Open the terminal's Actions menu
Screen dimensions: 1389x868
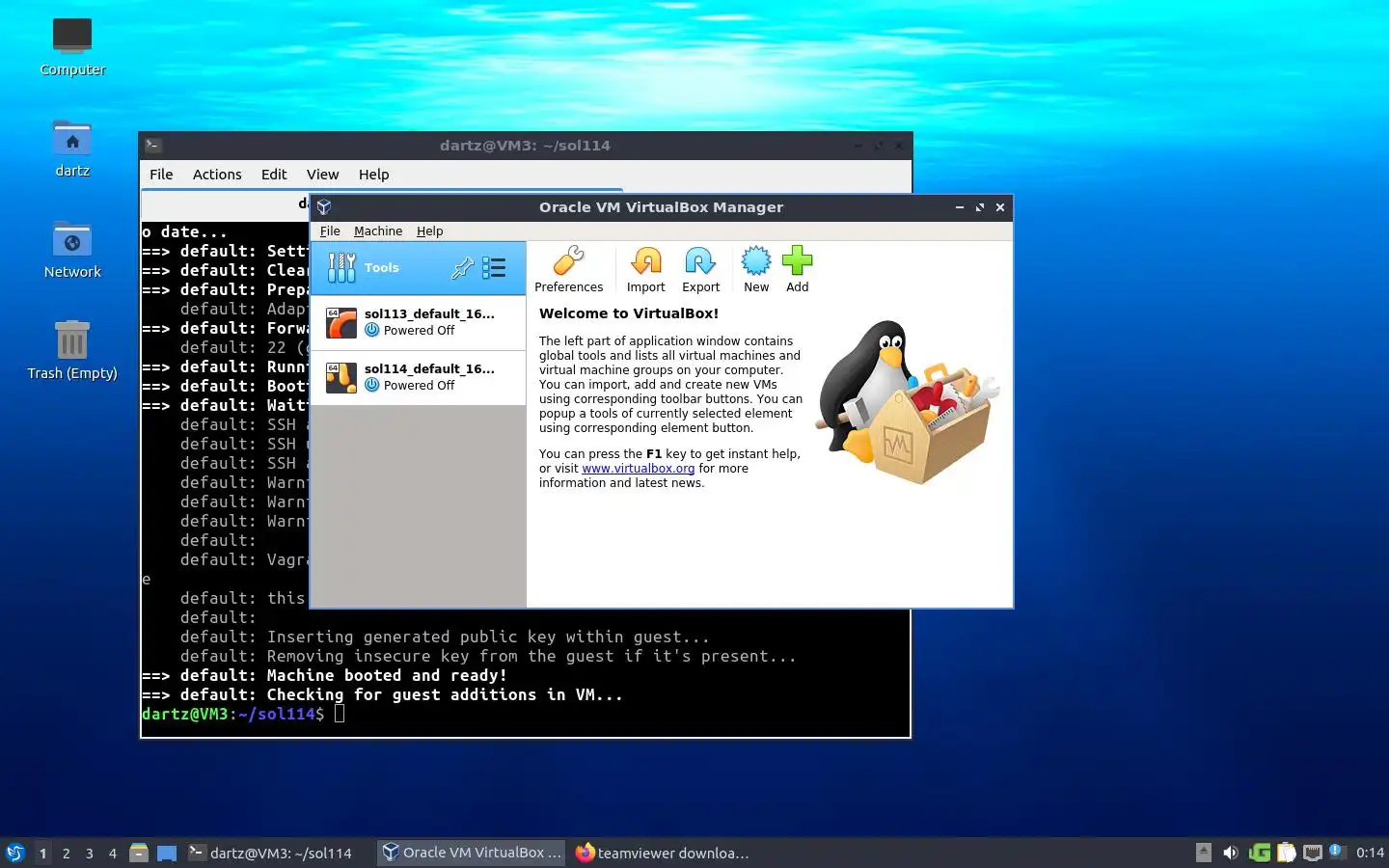pyautogui.click(x=217, y=175)
